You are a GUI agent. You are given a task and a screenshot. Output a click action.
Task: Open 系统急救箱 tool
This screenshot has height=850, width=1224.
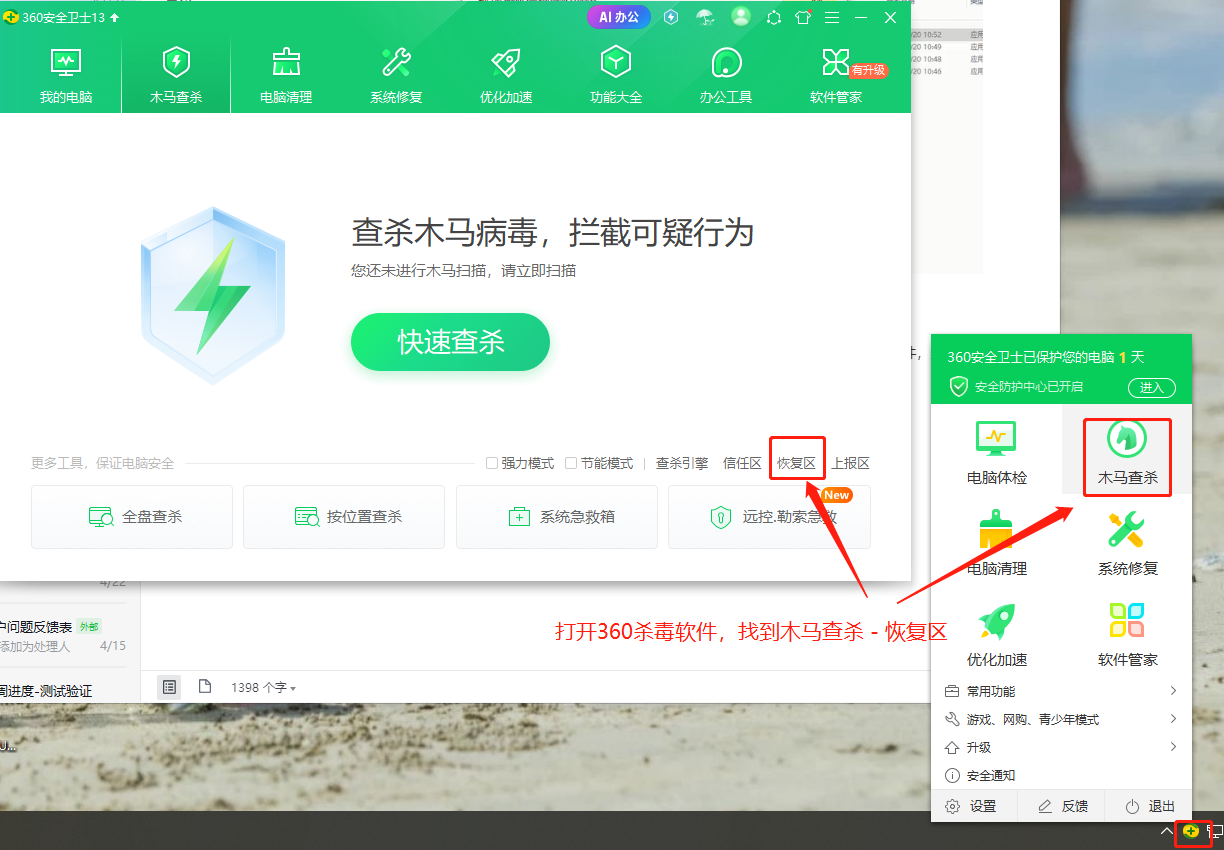coord(557,517)
